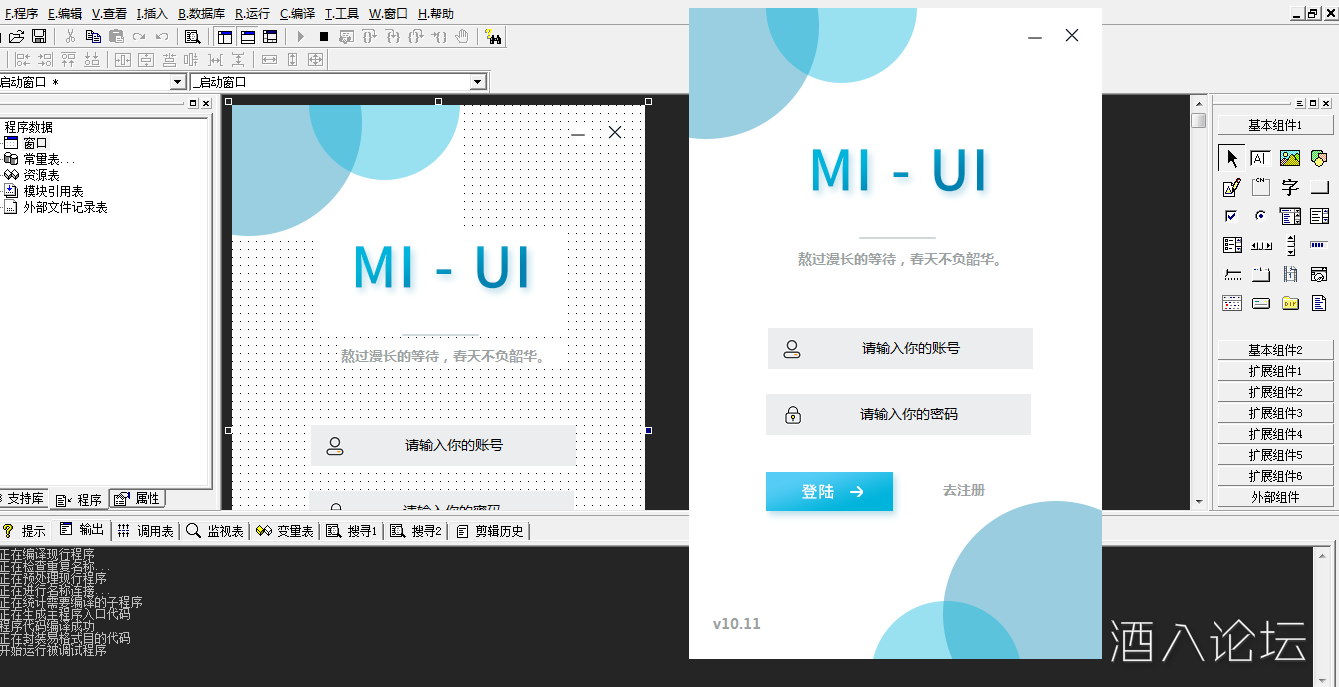Click the 去注册 link

pyautogui.click(x=963, y=490)
